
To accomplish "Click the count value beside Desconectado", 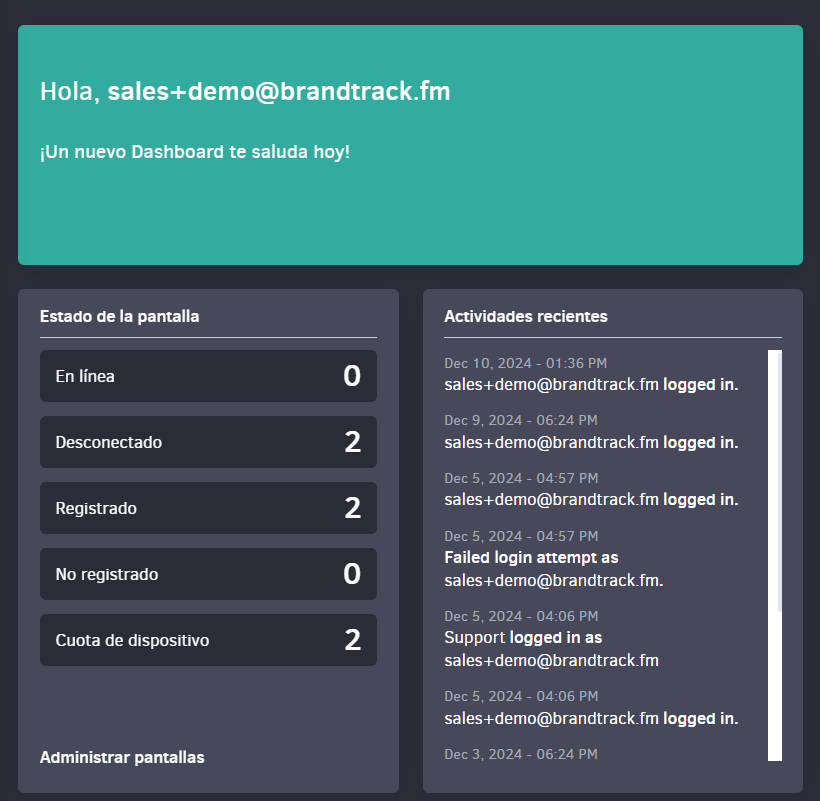I will [x=352, y=442].
